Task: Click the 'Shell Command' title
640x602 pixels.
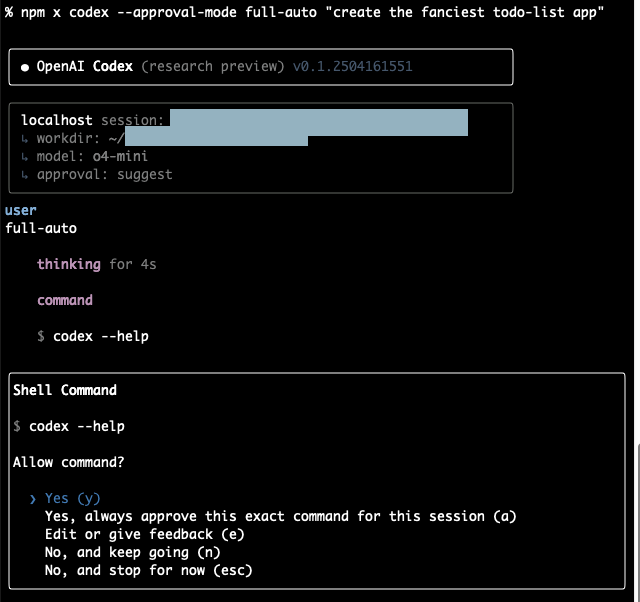Action: coord(65,390)
